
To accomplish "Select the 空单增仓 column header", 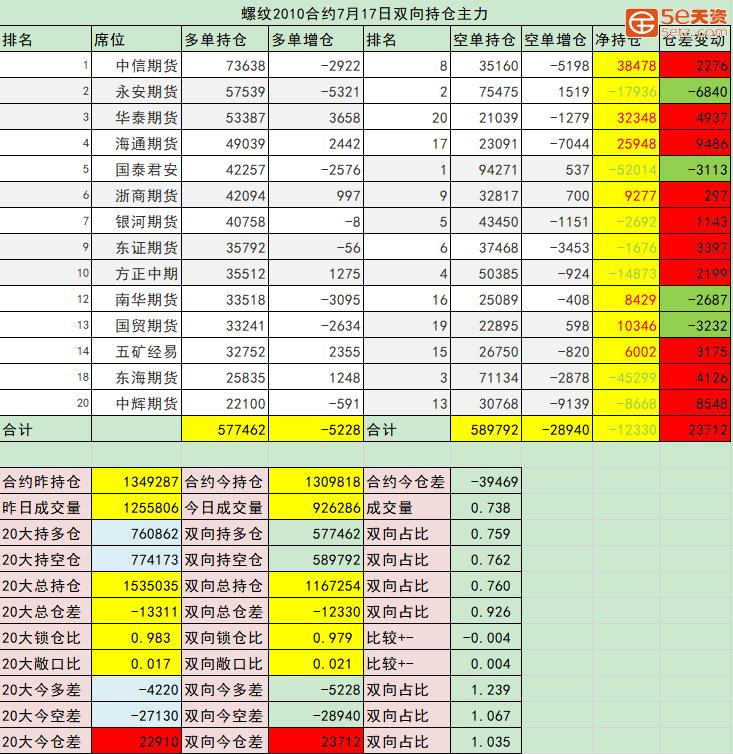I will pos(555,40).
